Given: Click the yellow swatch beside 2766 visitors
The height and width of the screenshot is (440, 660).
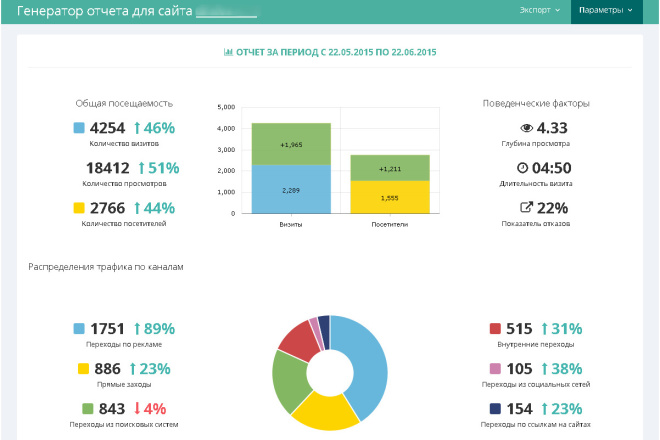Looking at the screenshot, I should (x=79, y=208).
